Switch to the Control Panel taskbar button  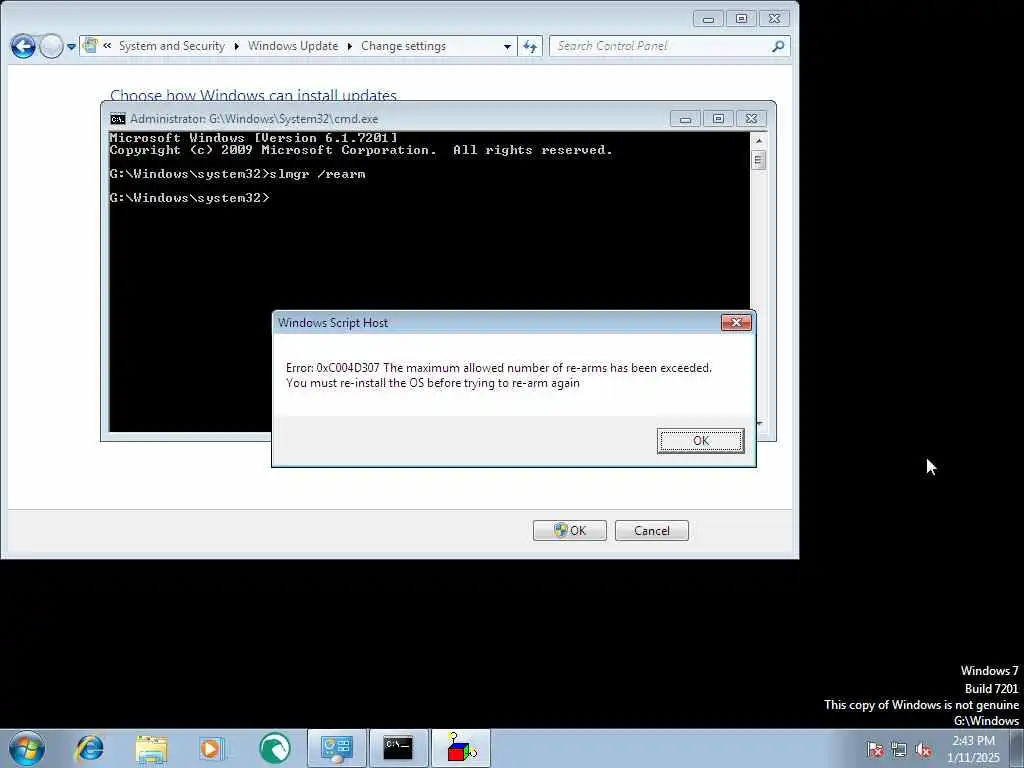click(337, 748)
